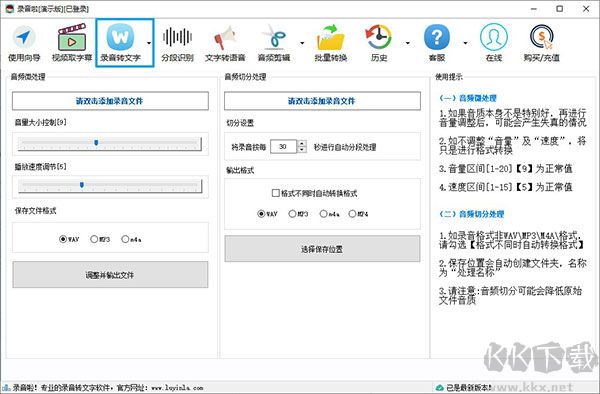The image size is (600, 394).
Task: Expand dropdown arrow next to 客服
Action: coord(465,43)
